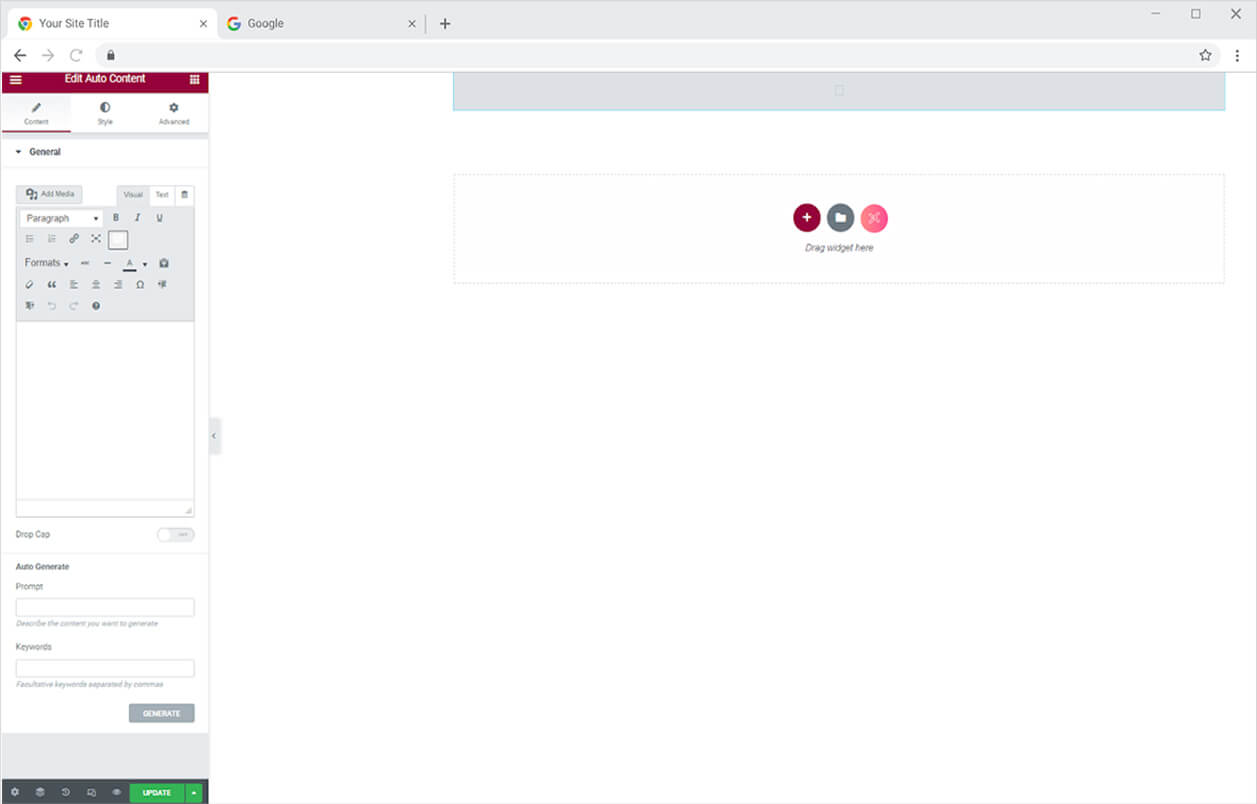Open the Navigator layers icon
Viewport: 1257px width, 804px height.
(x=40, y=793)
